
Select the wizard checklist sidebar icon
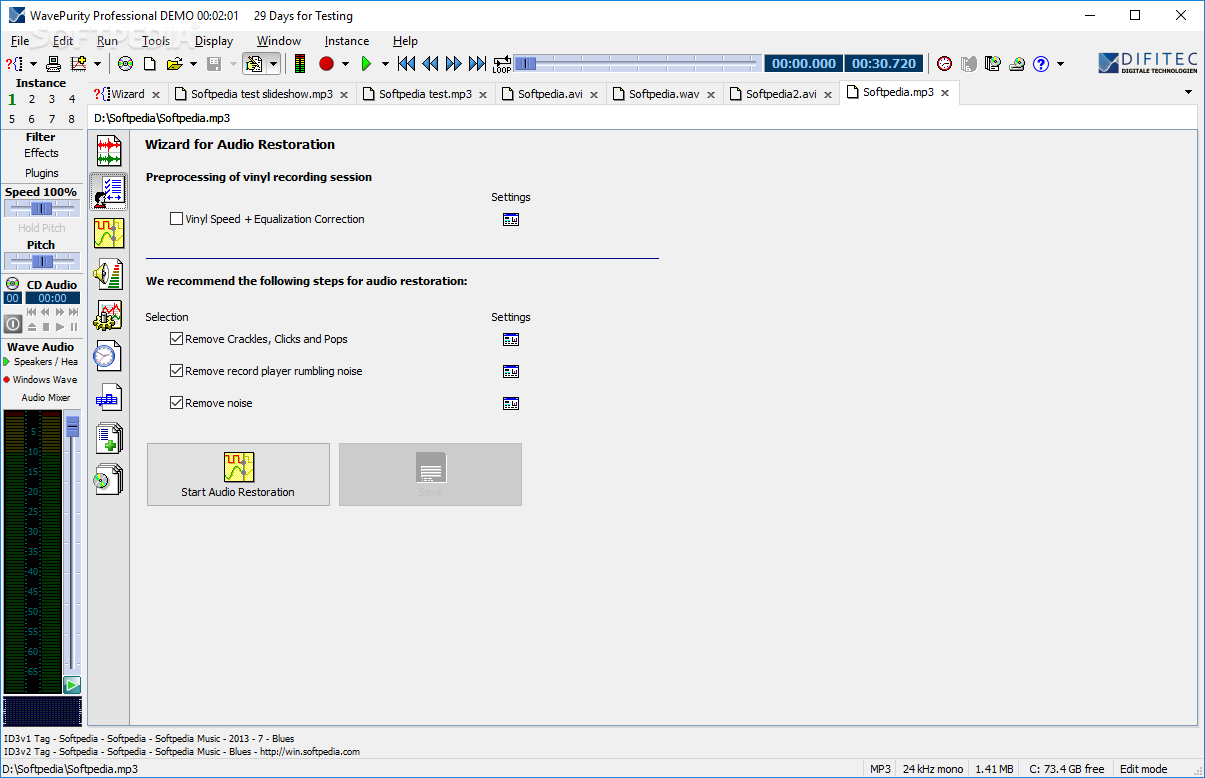pyautogui.click(x=108, y=191)
